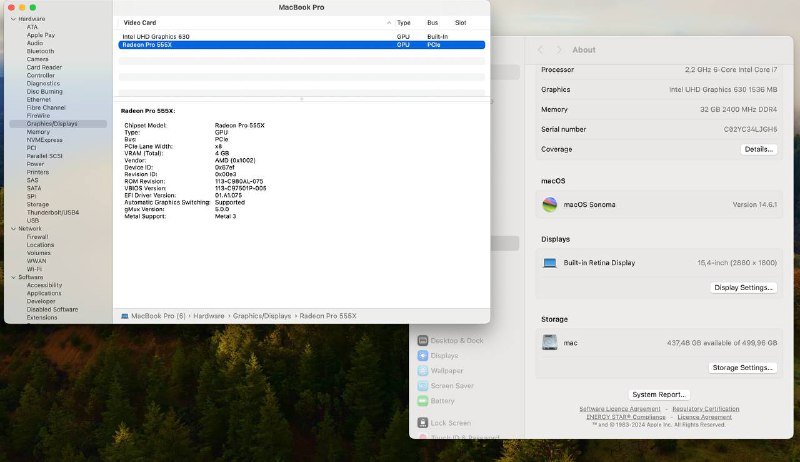The width and height of the screenshot is (800, 462).
Task: Click Hardware in the path bar
Action: pyautogui.click(x=209, y=316)
